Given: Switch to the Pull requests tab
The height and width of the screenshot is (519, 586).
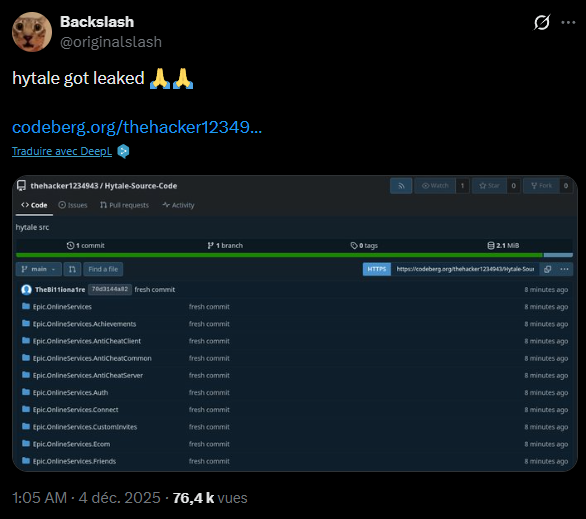Looking at the screenshot, I should [x=124, y=205].
